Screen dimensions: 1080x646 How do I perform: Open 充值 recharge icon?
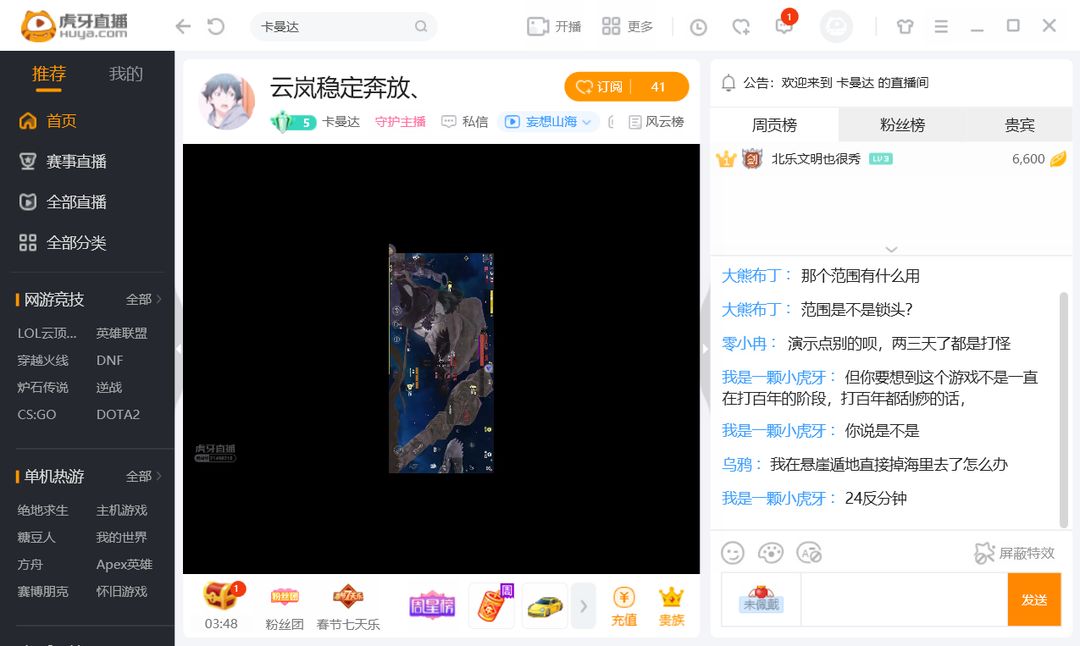click(x=624, y=606)
